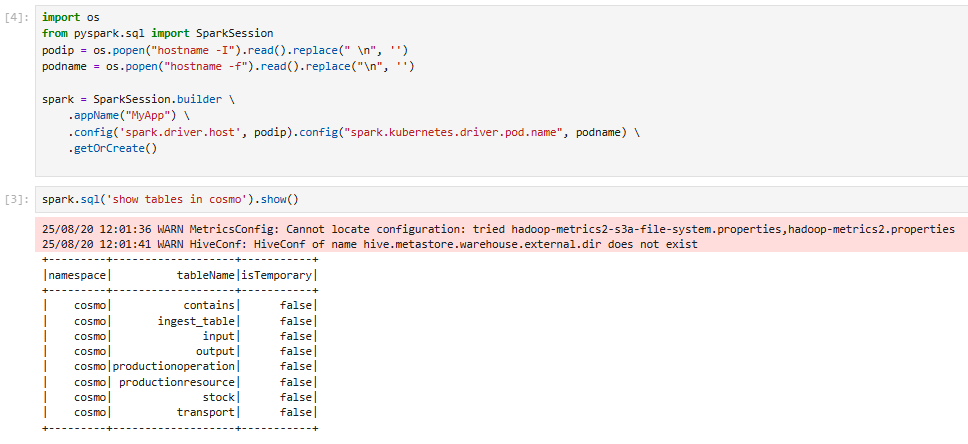
Task: Click the 'output' table name
Action: coord(215,351)
